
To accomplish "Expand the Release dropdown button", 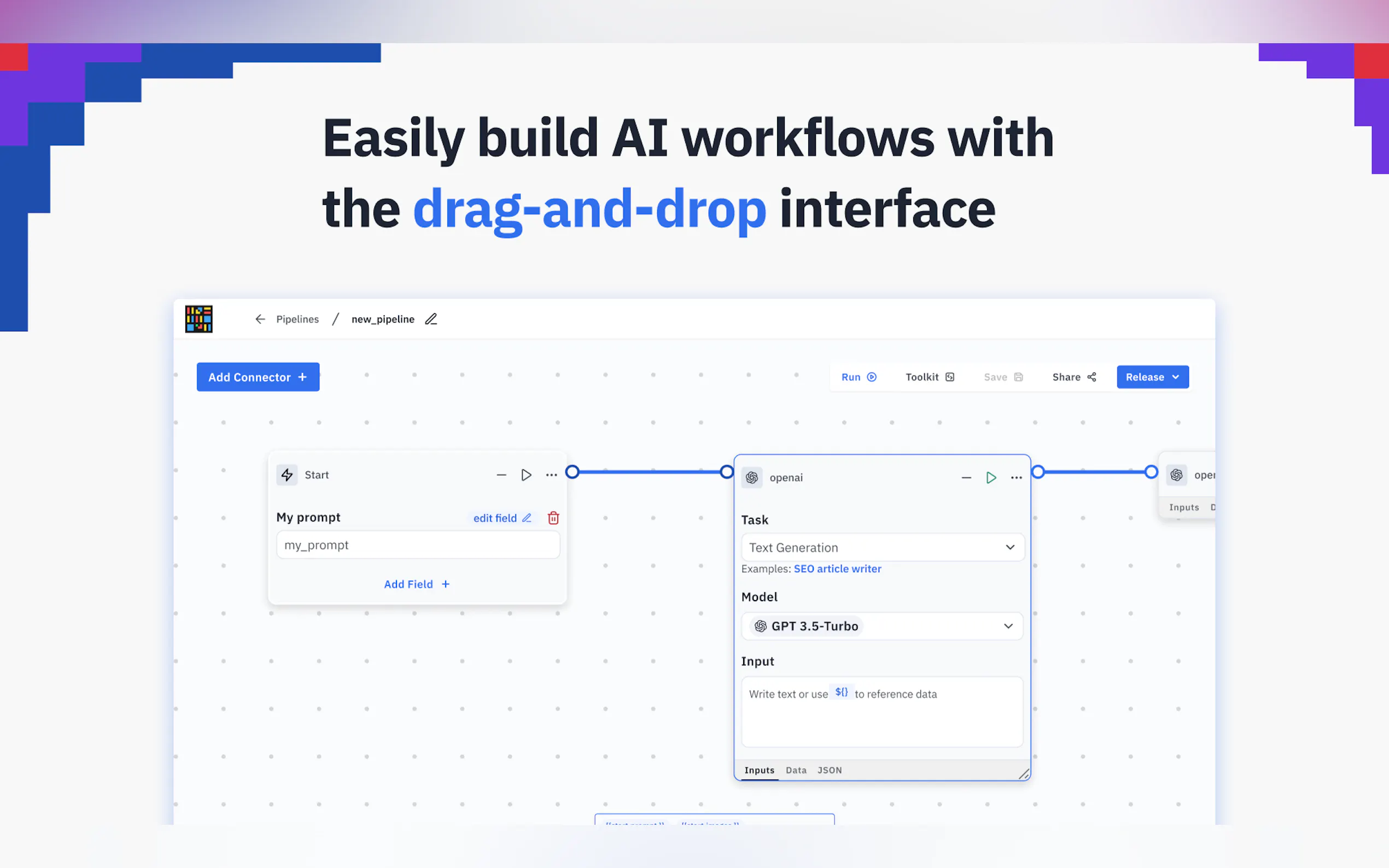I will coord(1152,377).
